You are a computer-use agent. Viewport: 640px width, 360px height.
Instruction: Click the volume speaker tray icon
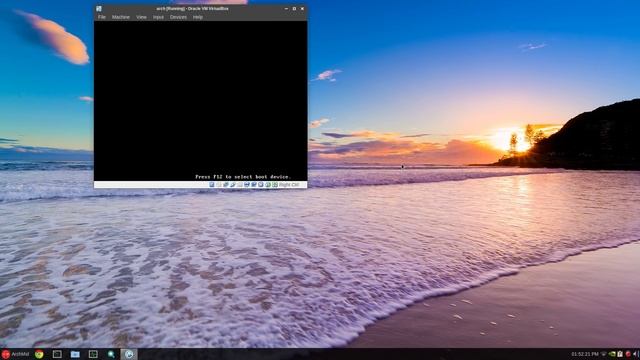click(635, 354)
